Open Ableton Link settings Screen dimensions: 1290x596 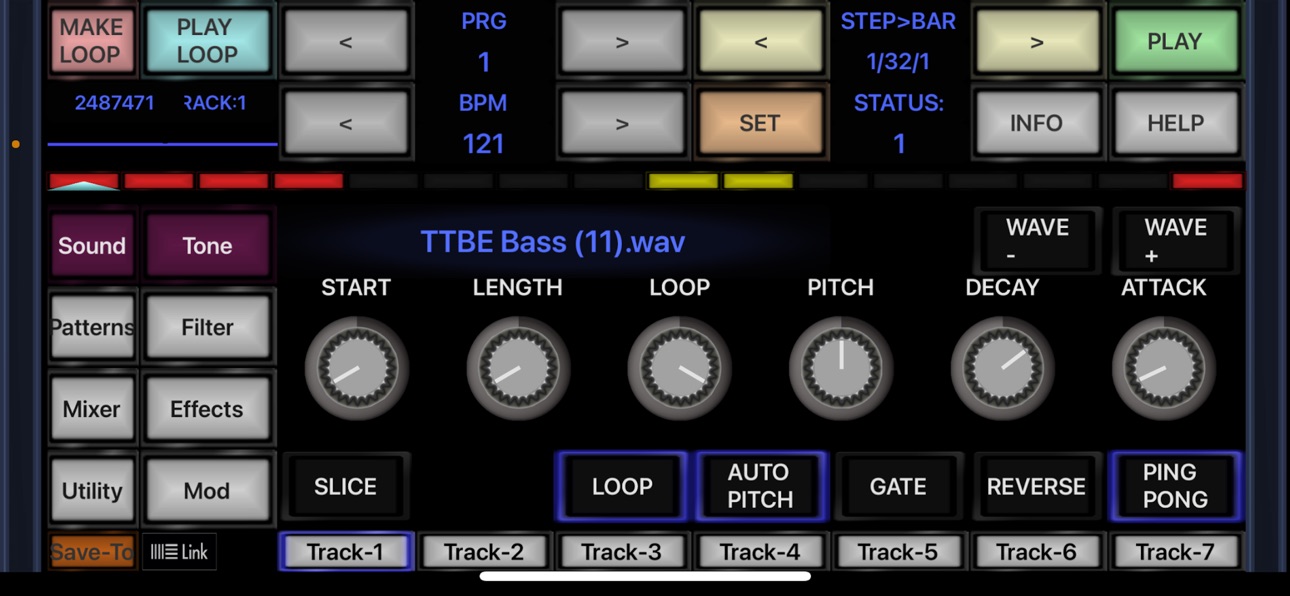(180, 552)
